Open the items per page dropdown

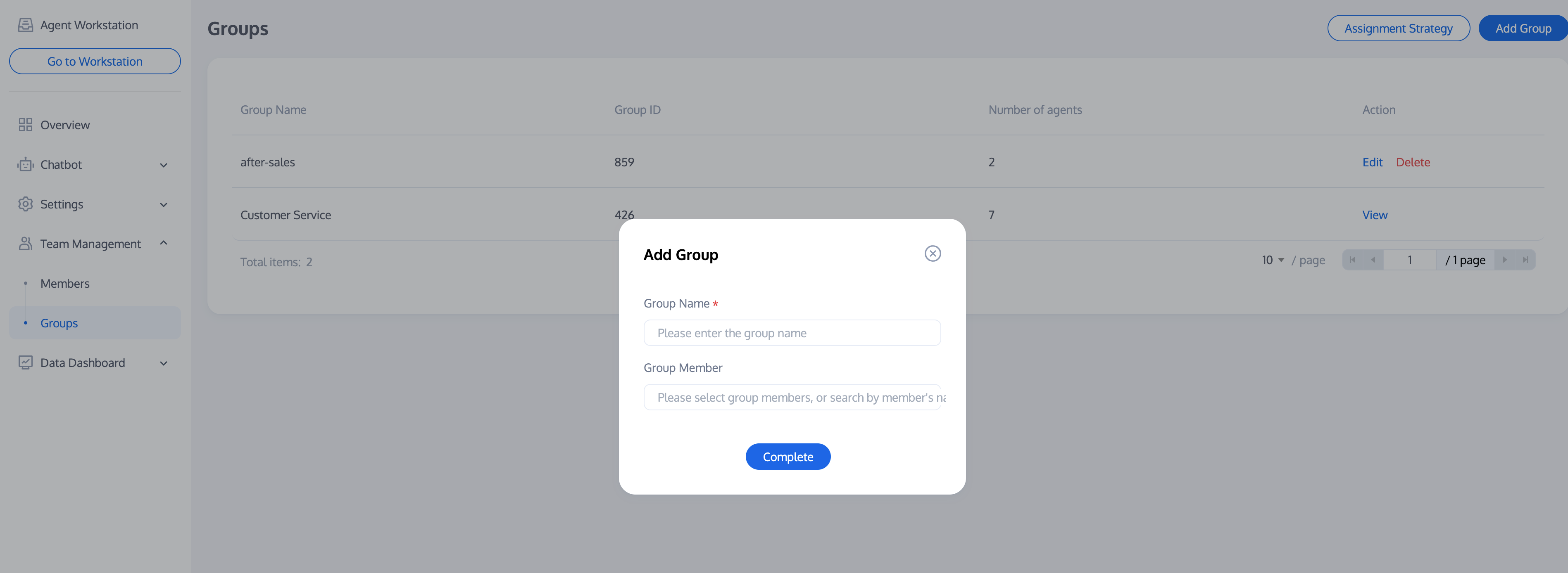pyautogui.click(x=1272, y=260)
